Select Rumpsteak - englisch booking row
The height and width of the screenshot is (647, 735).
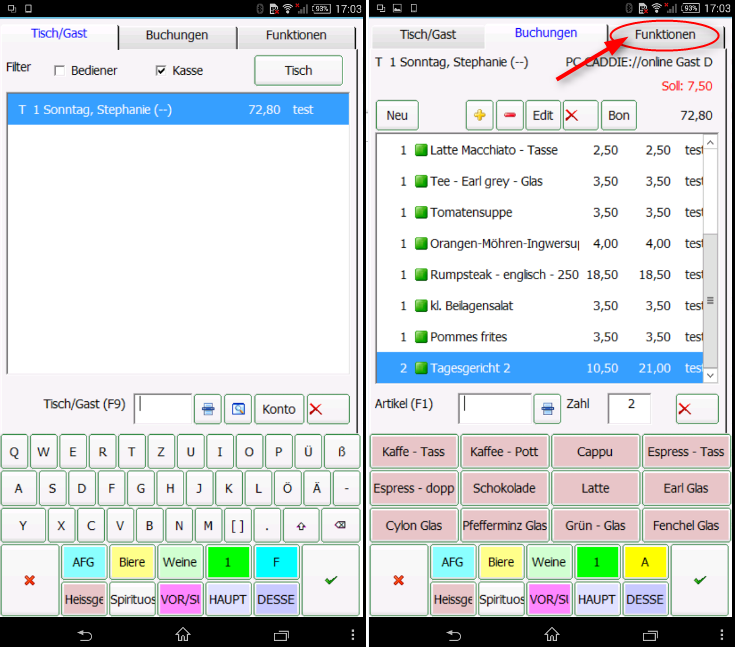pos(540,275)
